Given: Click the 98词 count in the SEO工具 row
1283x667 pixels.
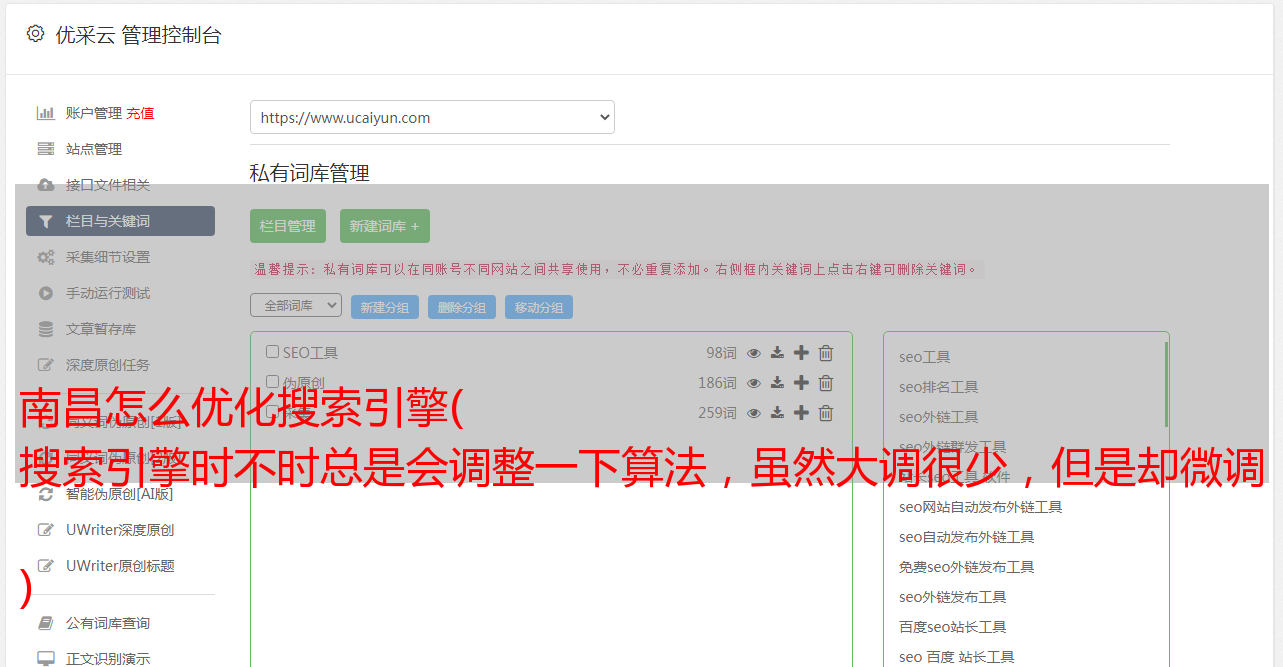Looking at the screenshot, I should pyautogui.click(x=721, y=353).
